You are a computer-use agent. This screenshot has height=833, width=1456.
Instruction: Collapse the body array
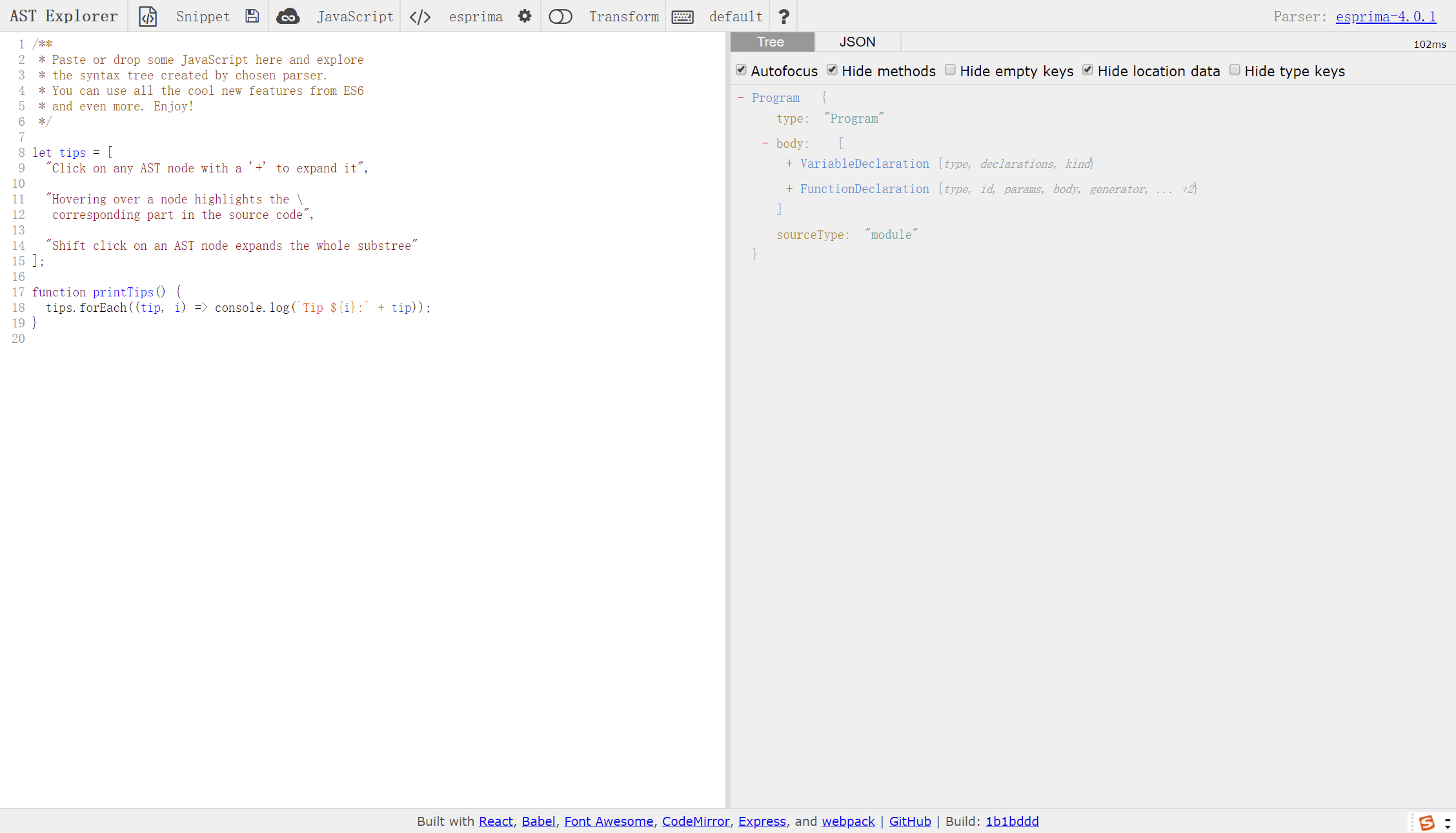765,143
